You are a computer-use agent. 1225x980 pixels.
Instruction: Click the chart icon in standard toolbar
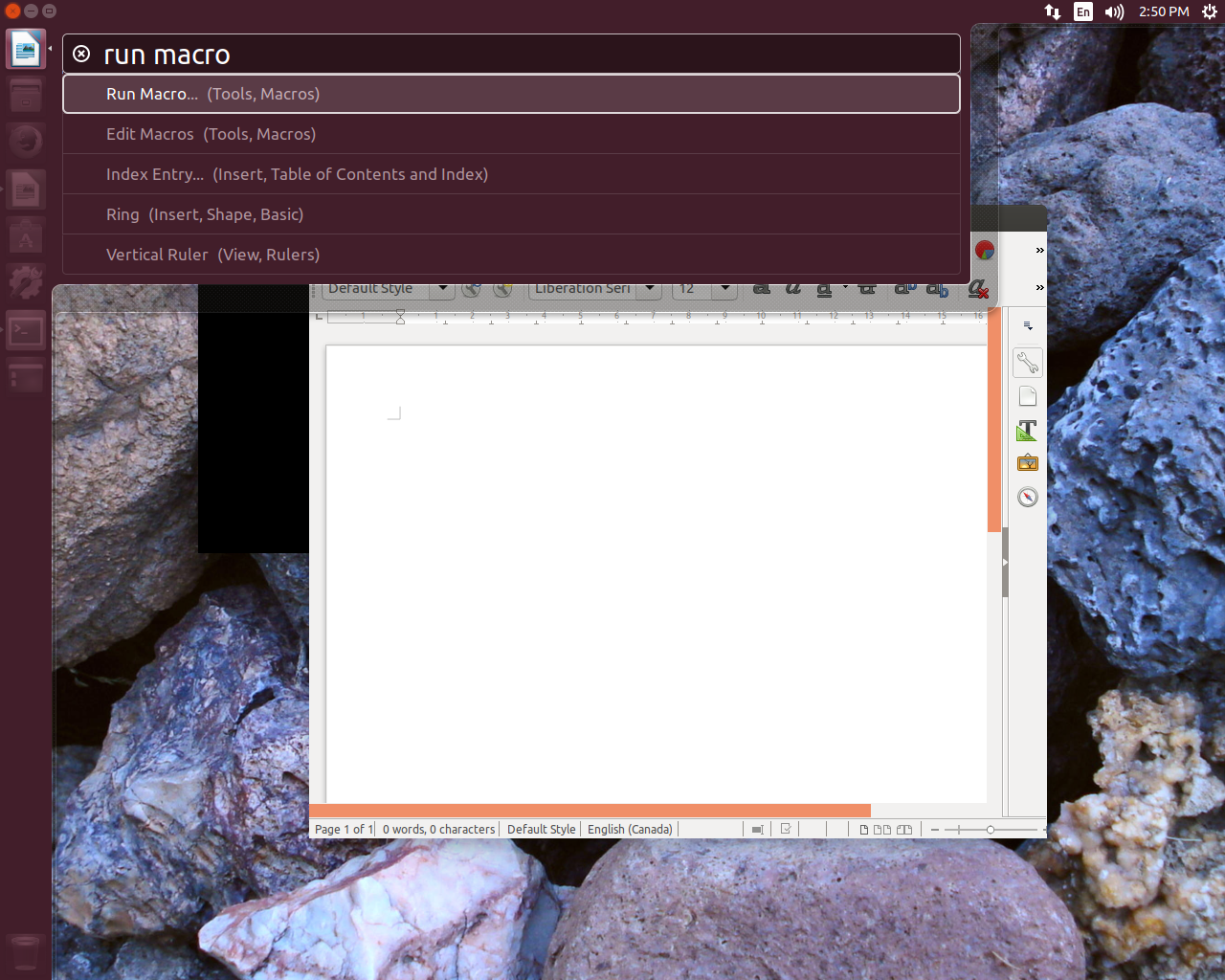(985, 250)
